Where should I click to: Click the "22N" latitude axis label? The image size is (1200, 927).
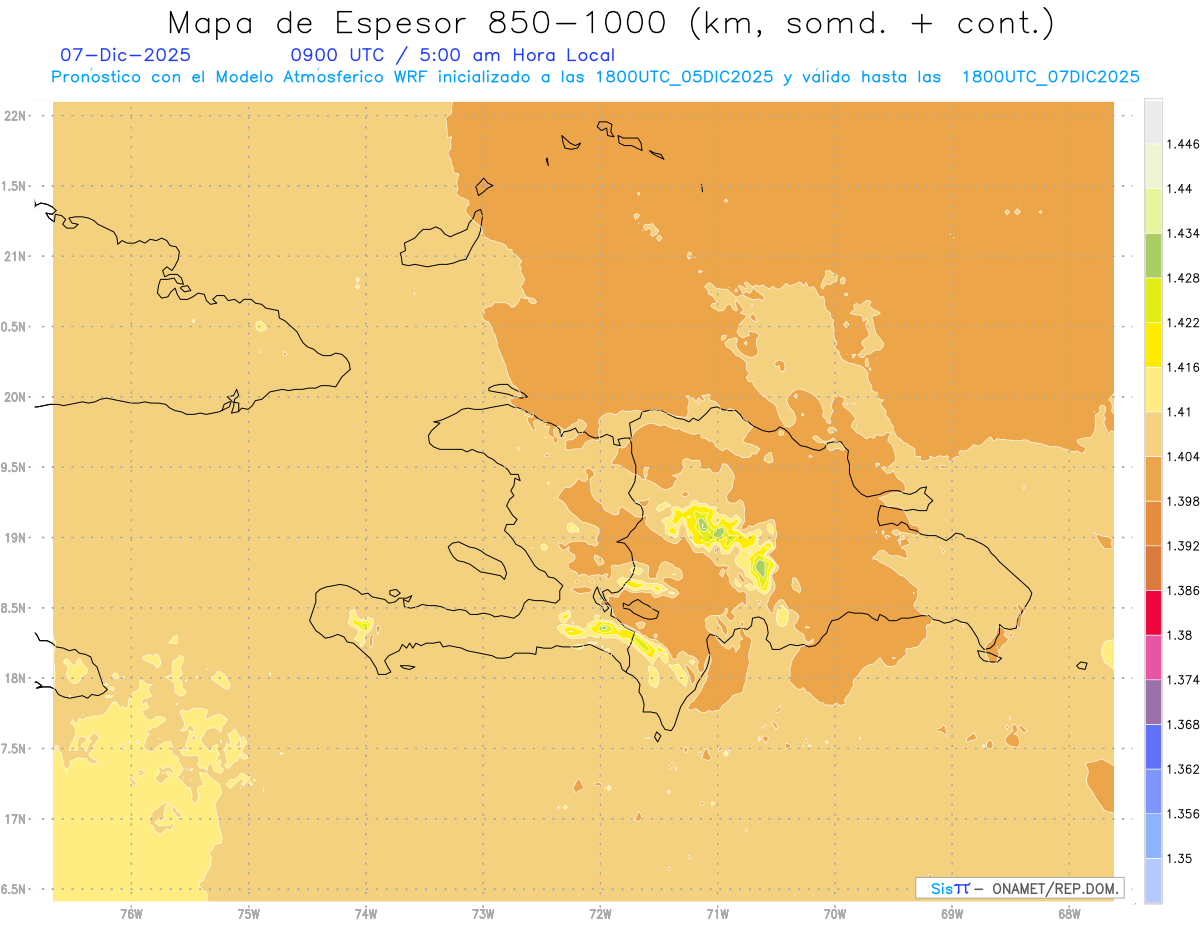click(x=15, y=116)
